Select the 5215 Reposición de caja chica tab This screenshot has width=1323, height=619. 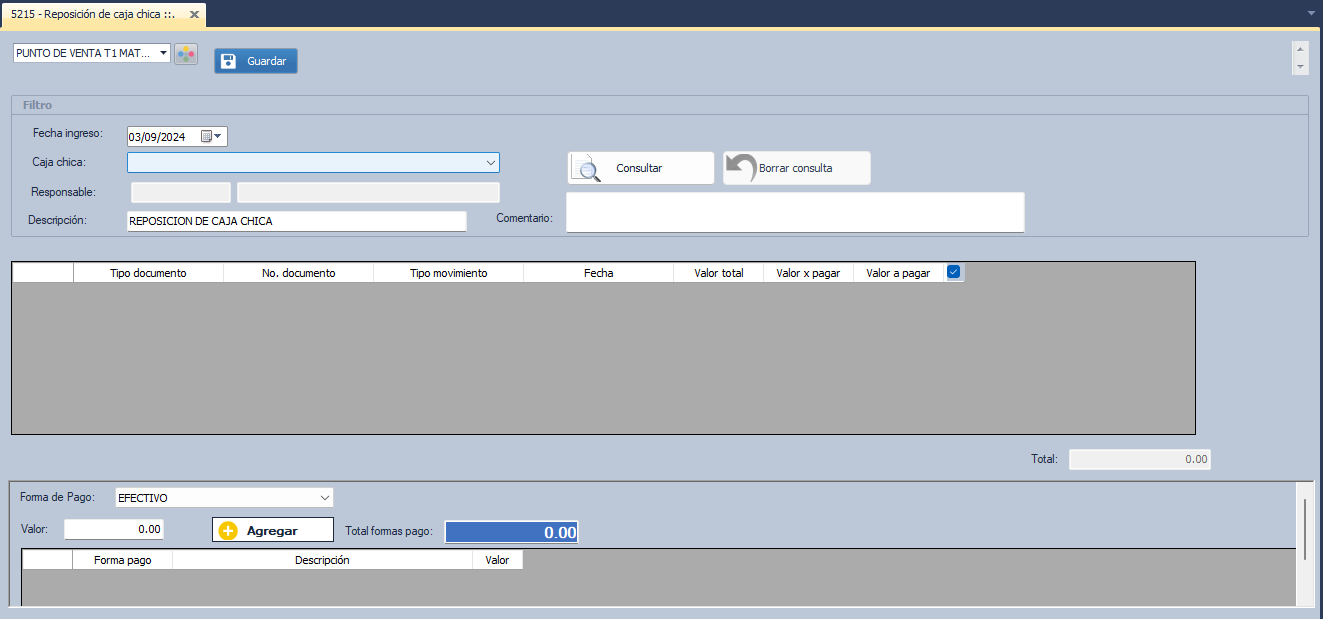click(x=93, y=15)
